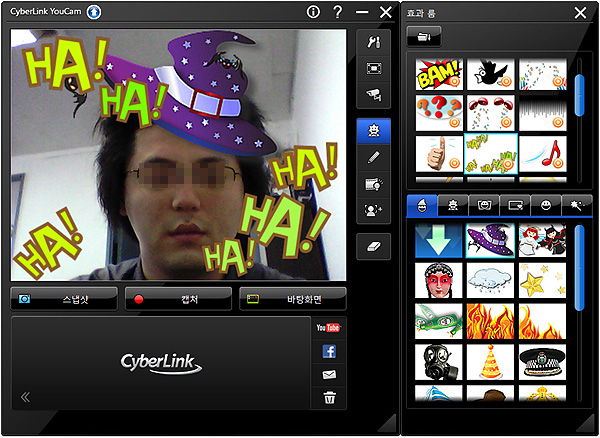The height and width of the screenshot is (438, 600).
Task: Select the bottom flames thumbnail
Action: (542, 321)
